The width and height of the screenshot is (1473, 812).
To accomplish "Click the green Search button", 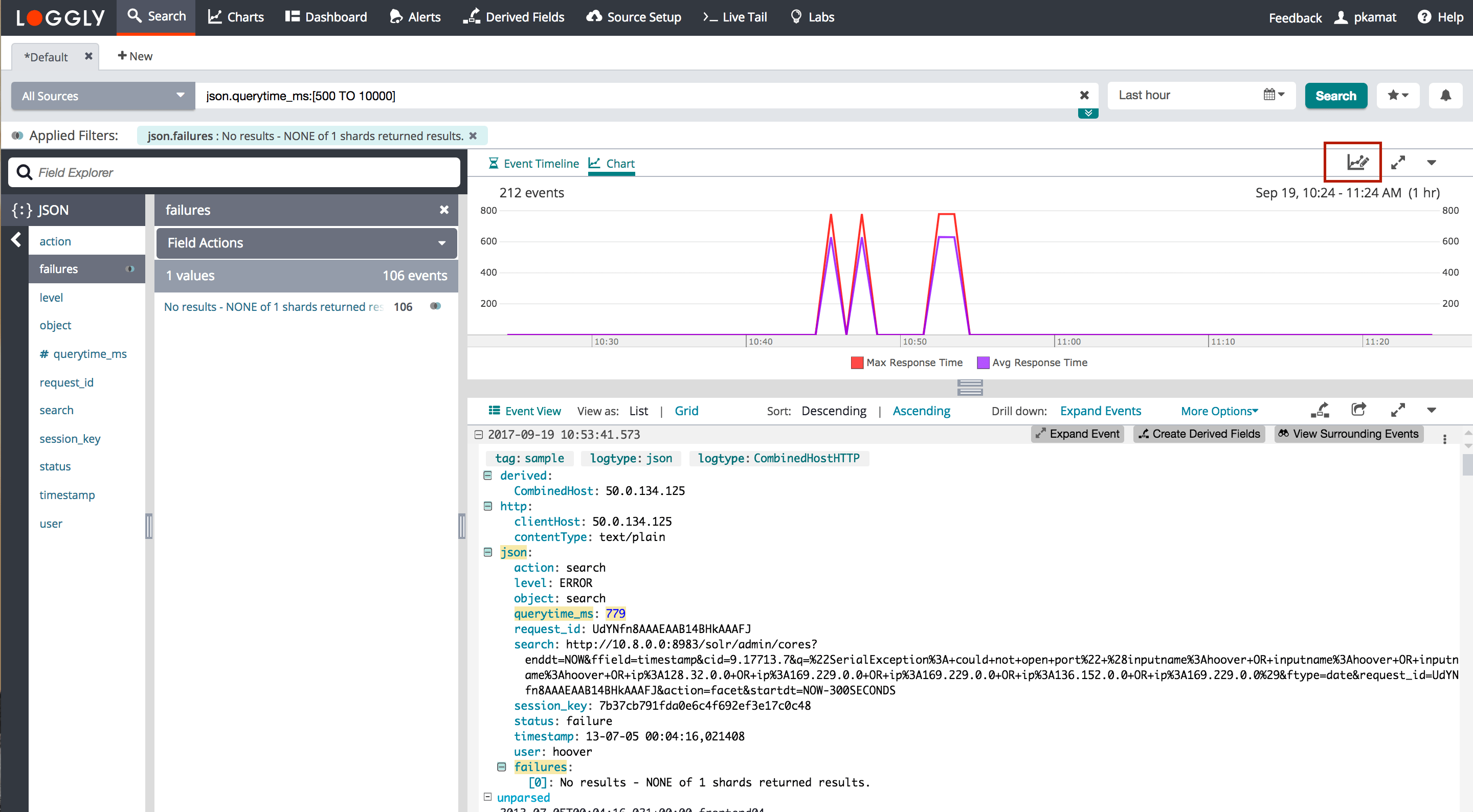I will click(1335, 96).
